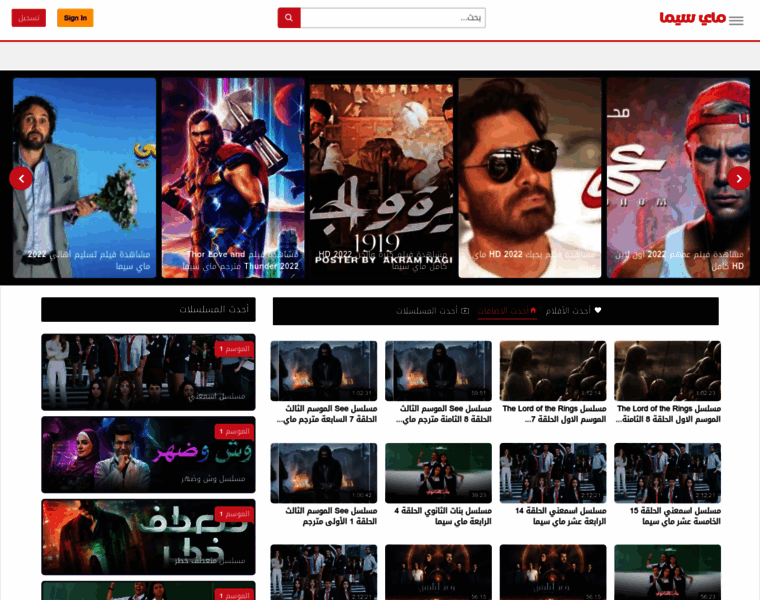Open Lord of the Rings episode 7 thumbnail
The width and height of the screenshot is (760, 600).
pos(553,371)
